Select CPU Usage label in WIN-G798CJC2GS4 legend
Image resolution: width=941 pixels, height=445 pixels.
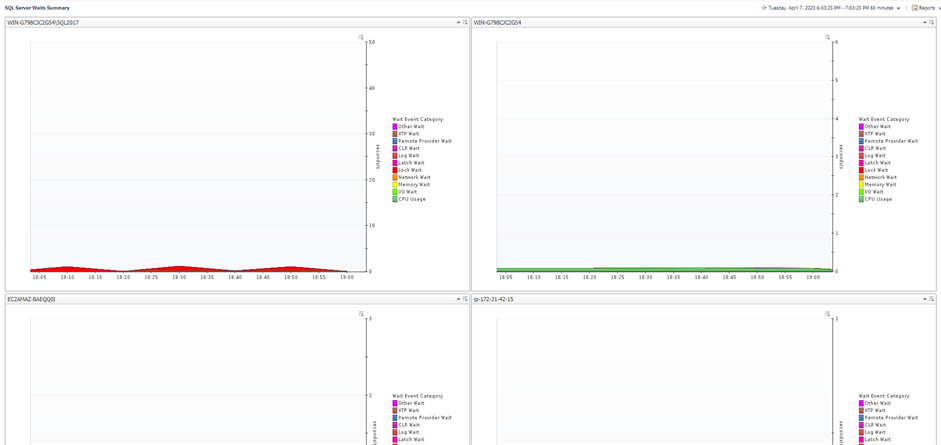pos(878,199)
